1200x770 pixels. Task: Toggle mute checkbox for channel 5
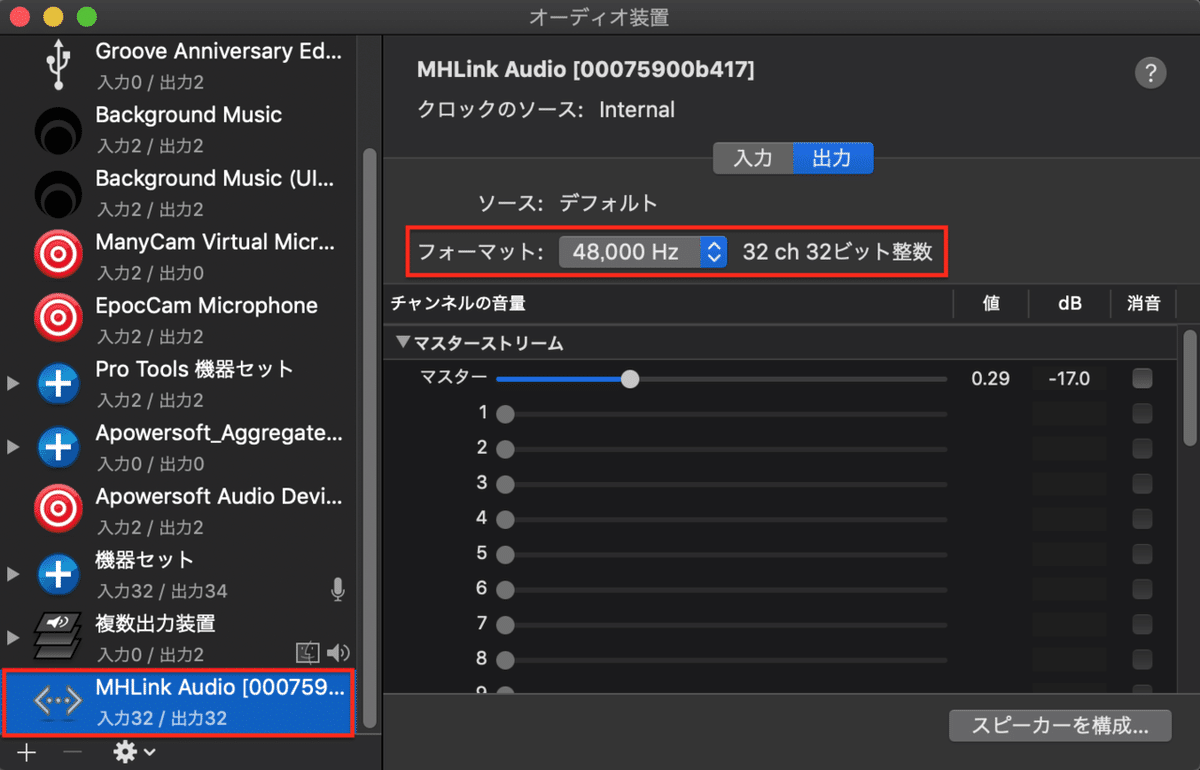tap(1142, 553)
